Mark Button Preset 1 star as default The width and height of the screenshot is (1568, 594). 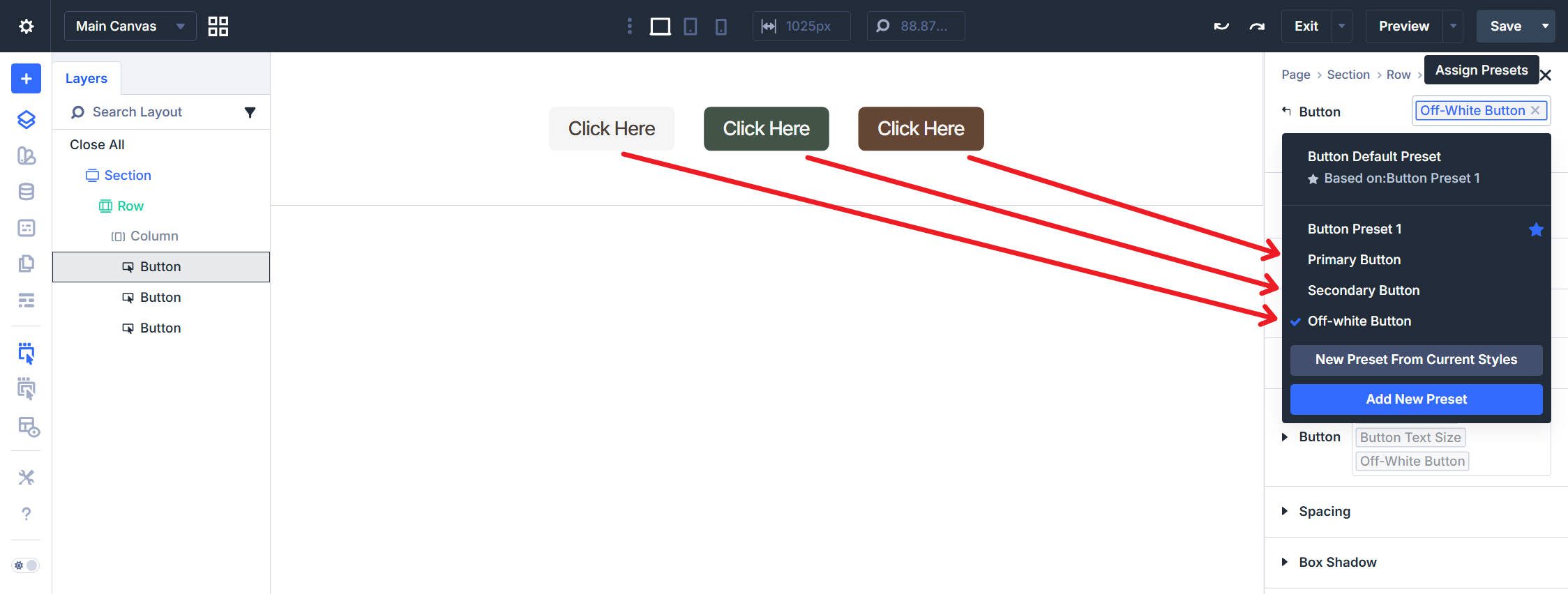(1535, 229)
